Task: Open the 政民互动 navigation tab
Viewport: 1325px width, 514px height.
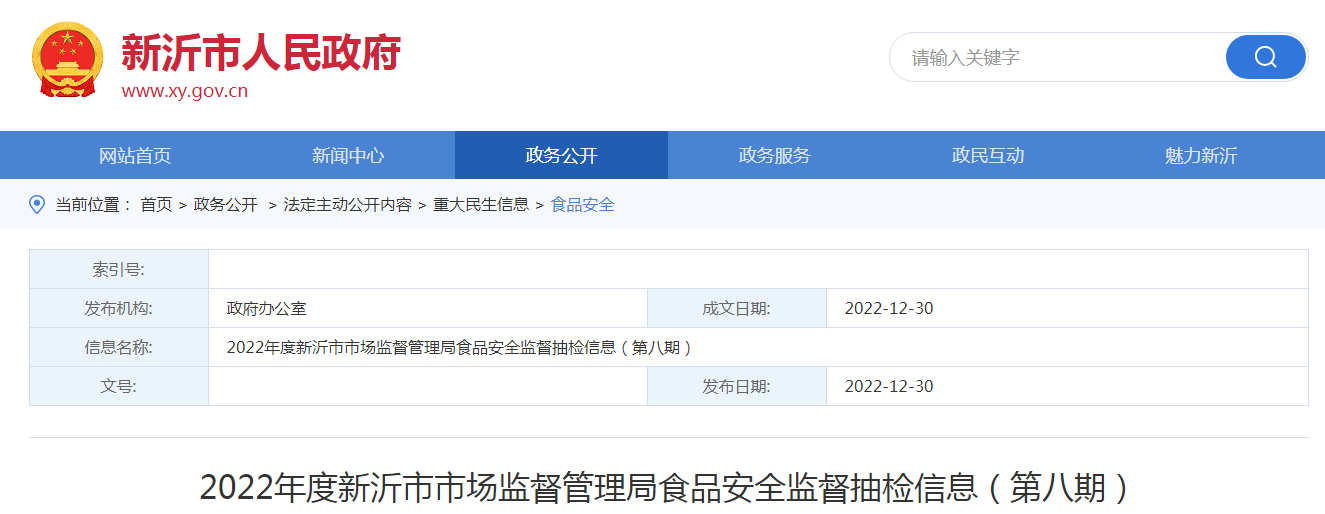Action: coord(988,155)
